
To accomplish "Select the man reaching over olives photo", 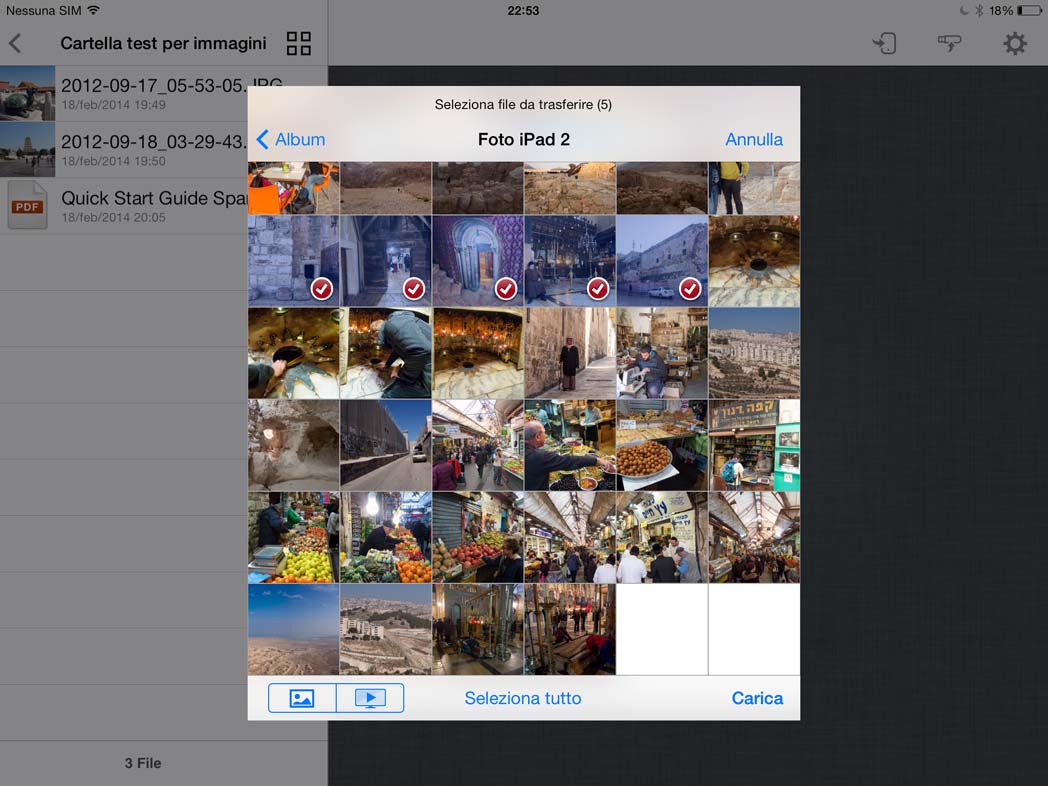I will (x=570, y=445).
